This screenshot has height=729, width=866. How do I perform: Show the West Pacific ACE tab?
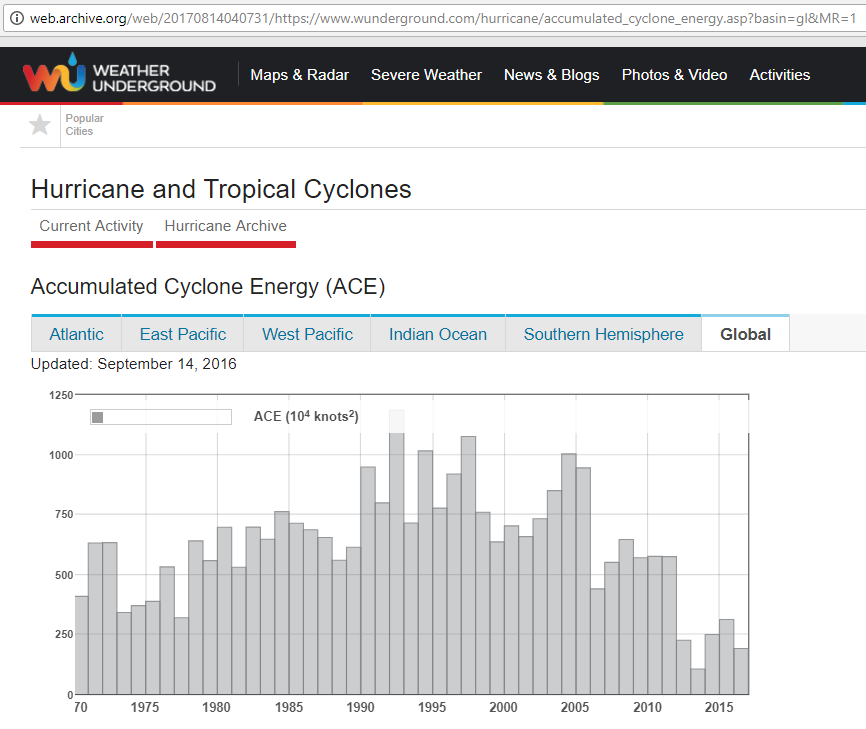[307, 334]
